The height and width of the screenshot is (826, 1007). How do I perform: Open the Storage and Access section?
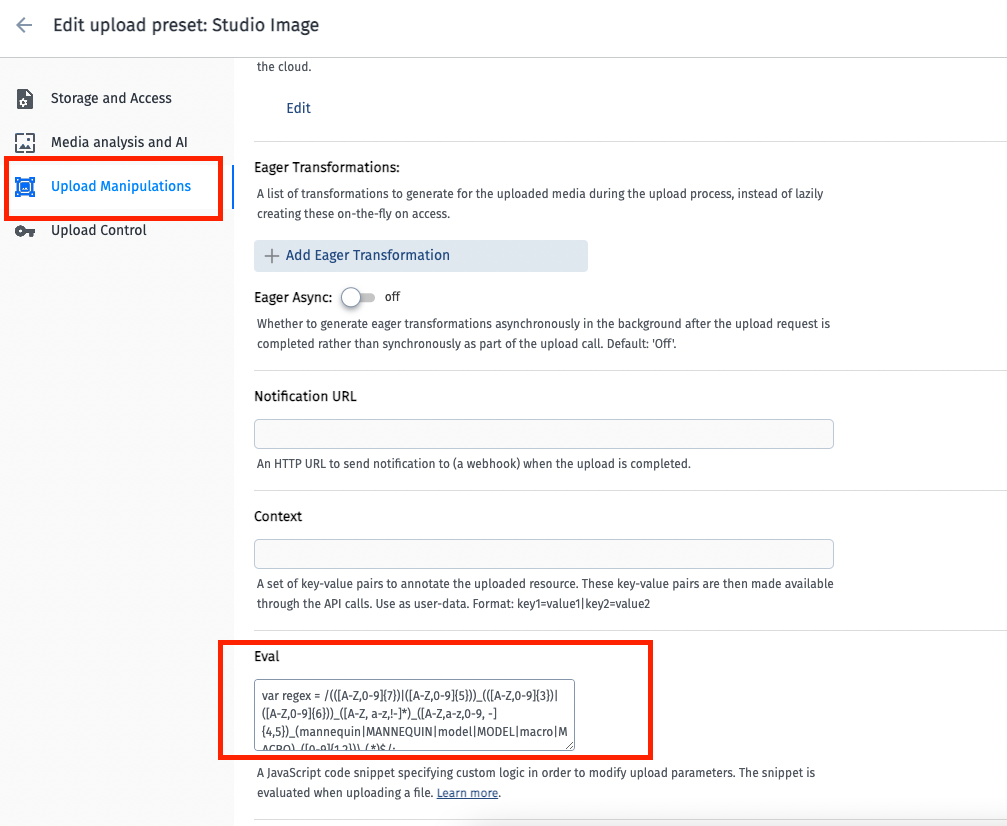[x=111, y=98]
